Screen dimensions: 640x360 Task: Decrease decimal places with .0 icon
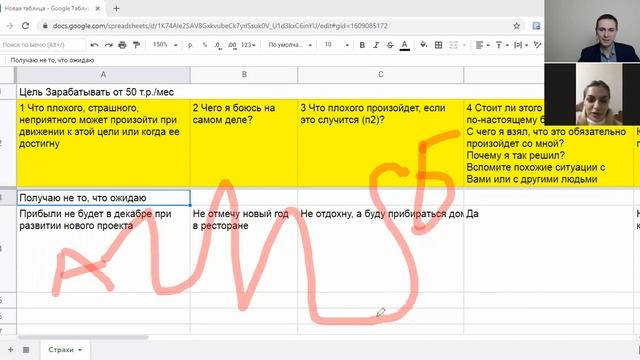(218, 45)
